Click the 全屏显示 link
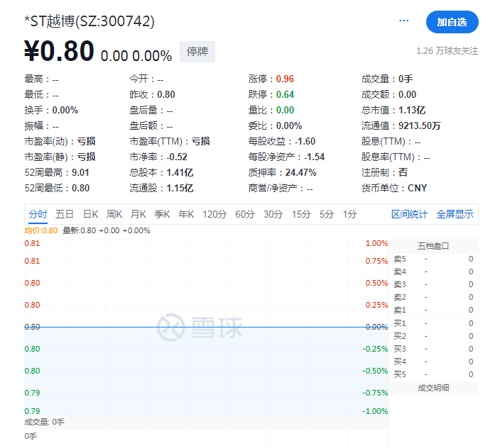 coord(455,214)
